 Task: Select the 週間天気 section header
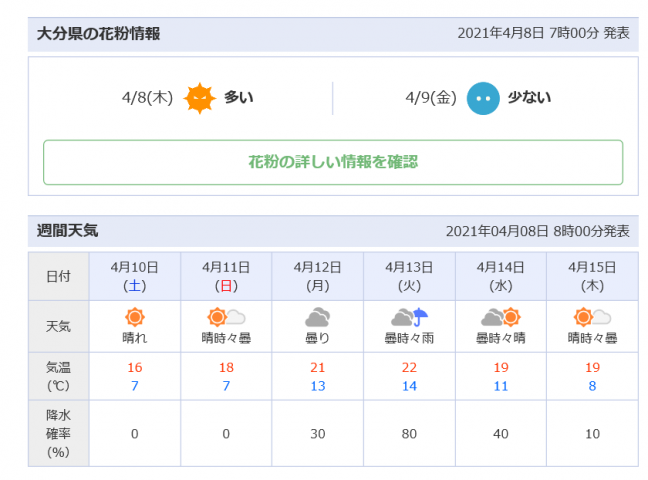tap(68, 231)
